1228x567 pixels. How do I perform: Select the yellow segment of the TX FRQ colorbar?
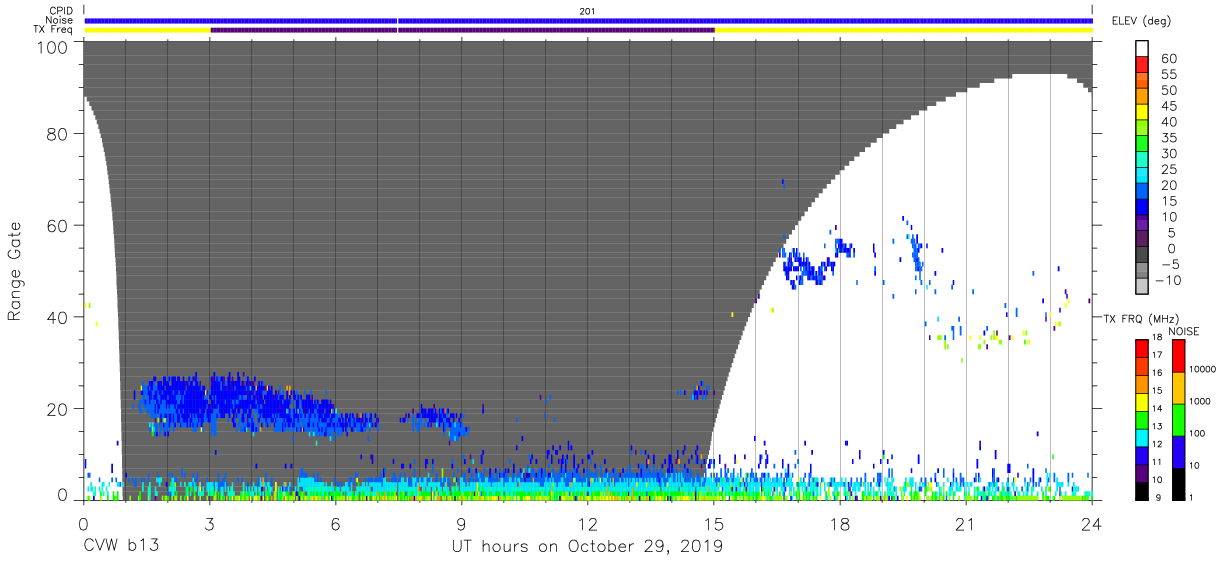(x=1142, y=401)
